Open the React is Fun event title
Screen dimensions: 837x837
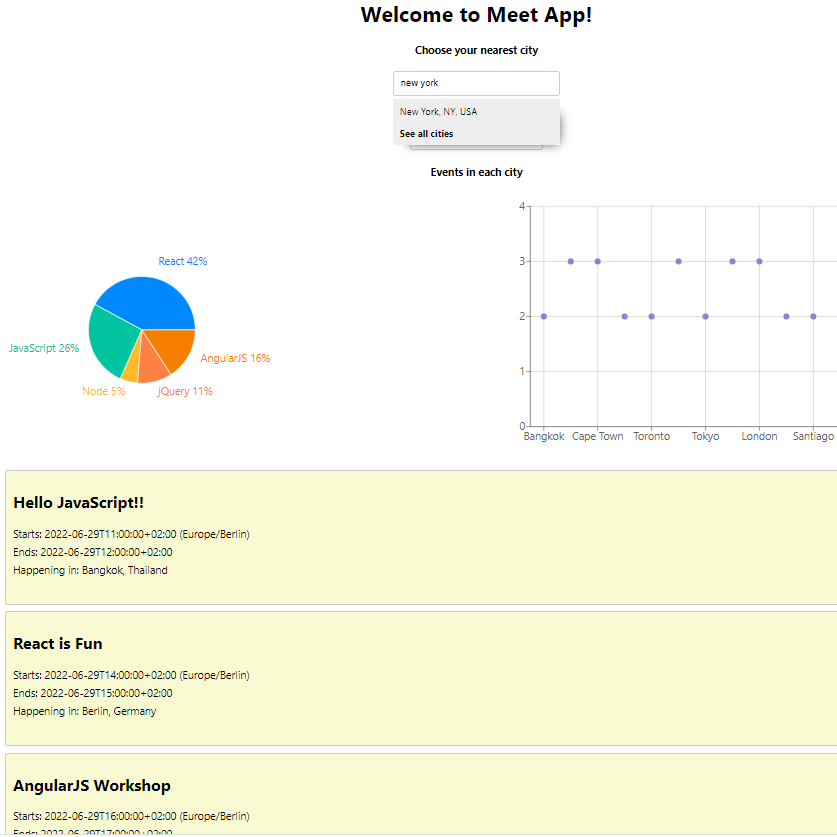point(58,644)
